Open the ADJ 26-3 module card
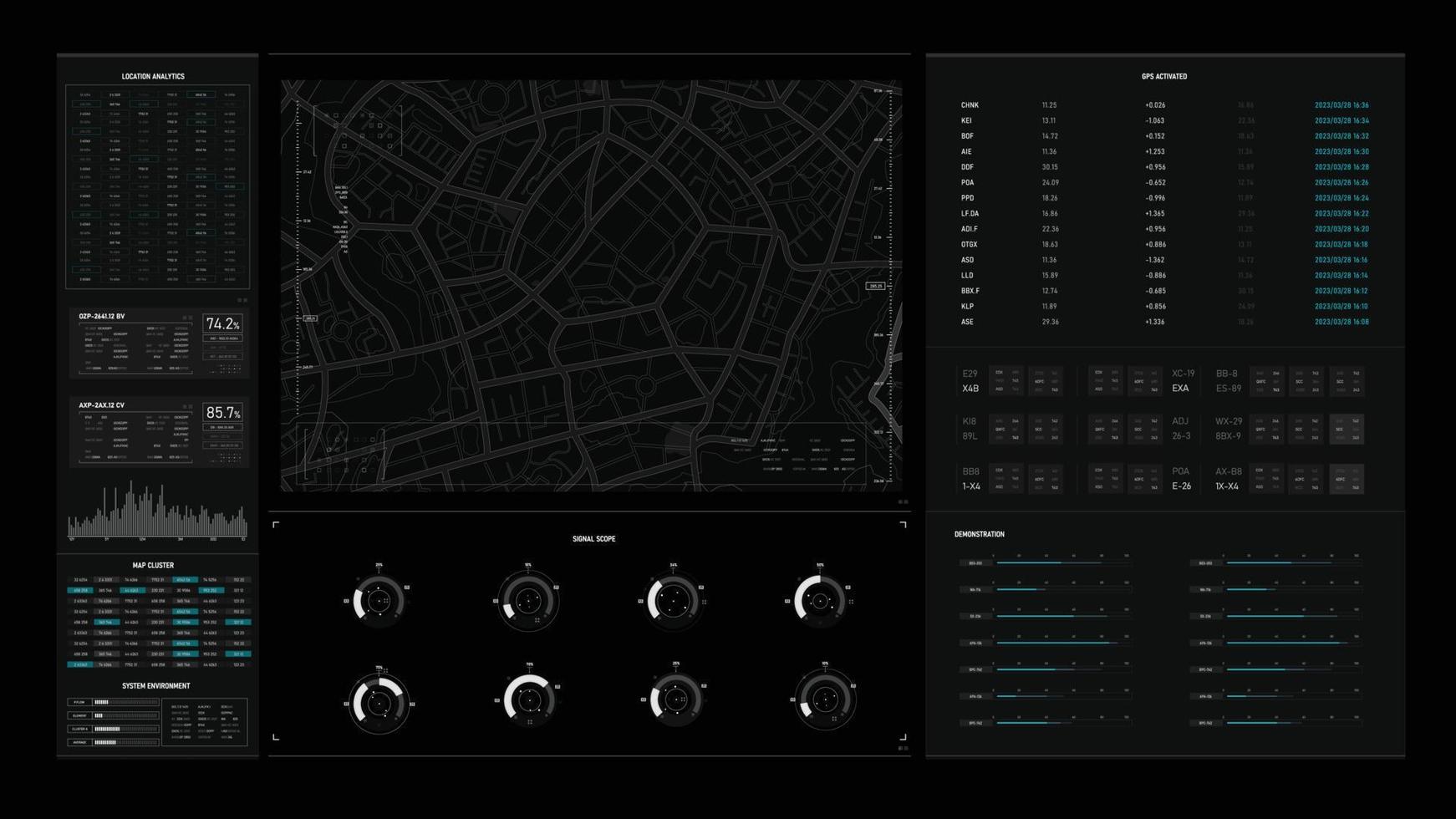Image resolution: width=1456 pixels, height=819 pixels. [x=1143, y=429]
